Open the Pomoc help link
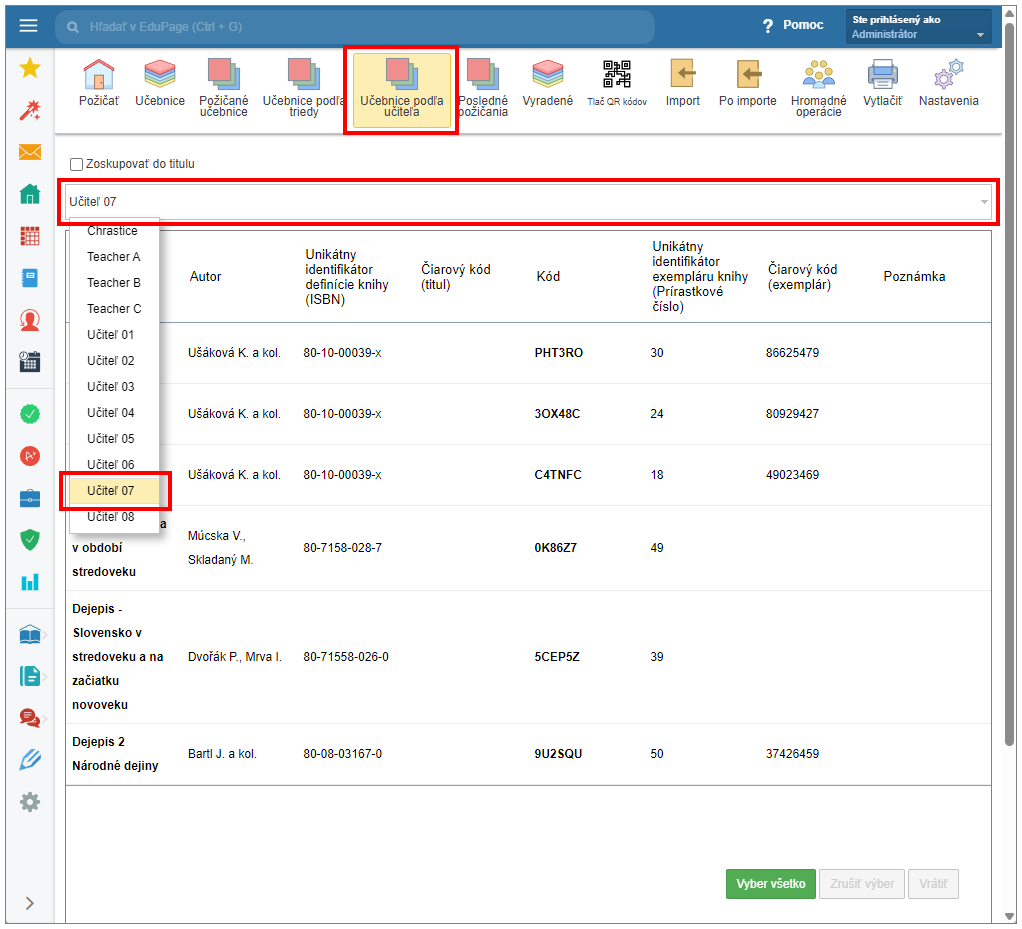Image resolution: width=1022 pixels, height=929 pixels. click(793, 25)
